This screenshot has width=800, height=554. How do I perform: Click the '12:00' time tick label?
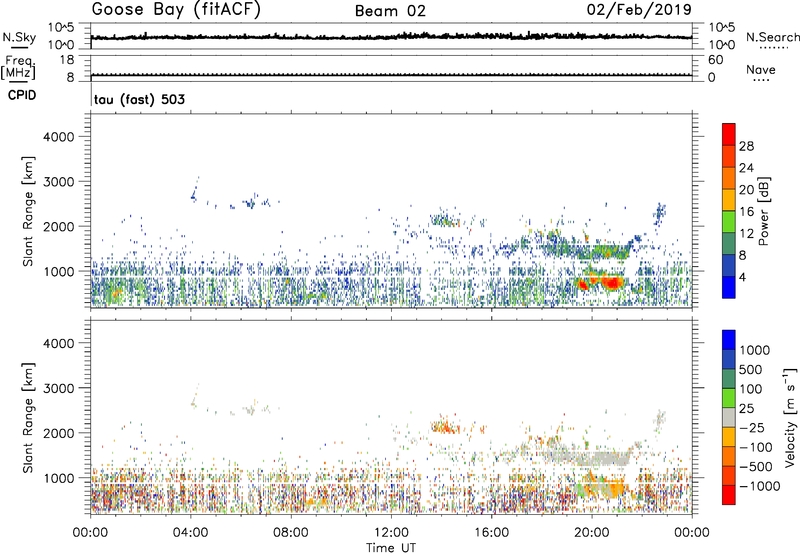click(x=391, y=533)
